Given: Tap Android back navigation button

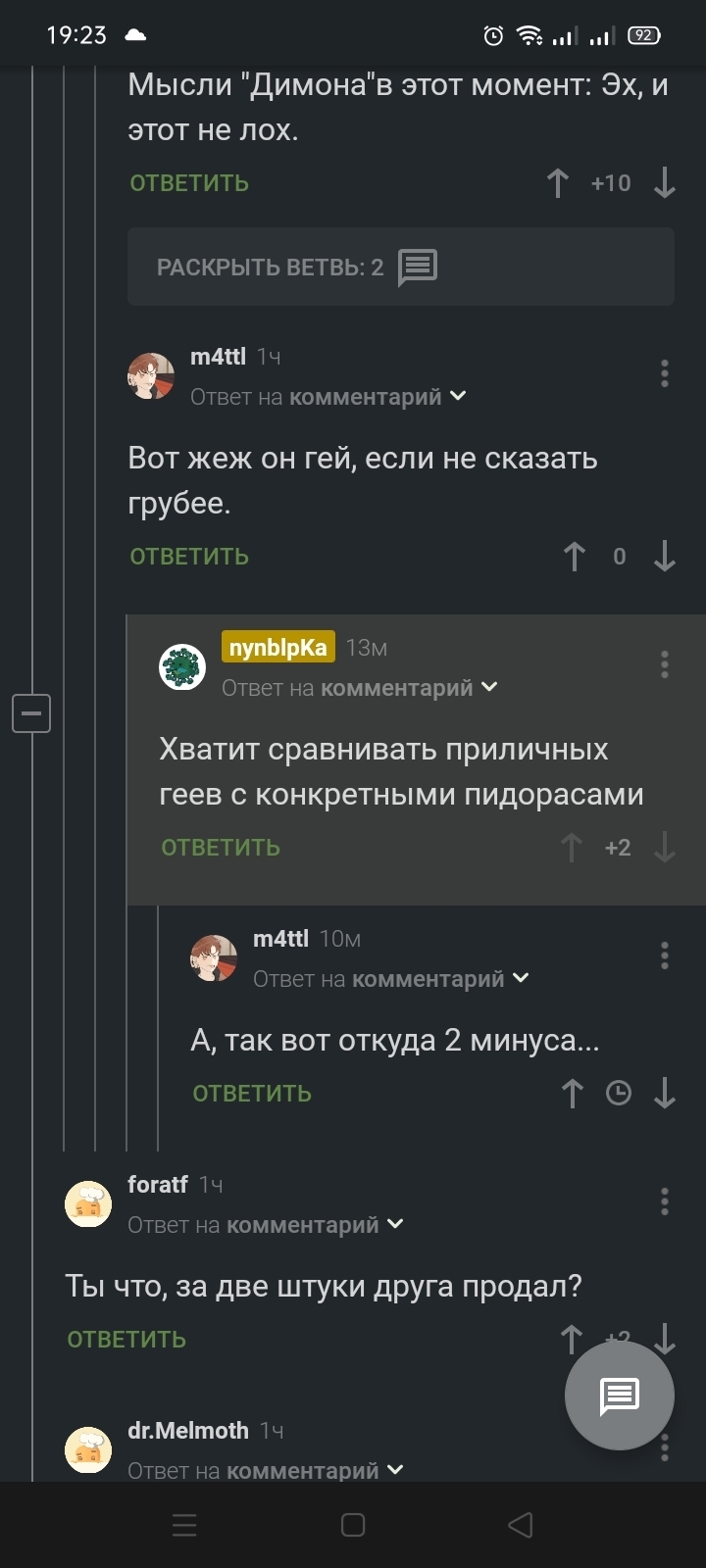Looking at the screenshot, I should pyautogui.click(x=521, y=1525).
